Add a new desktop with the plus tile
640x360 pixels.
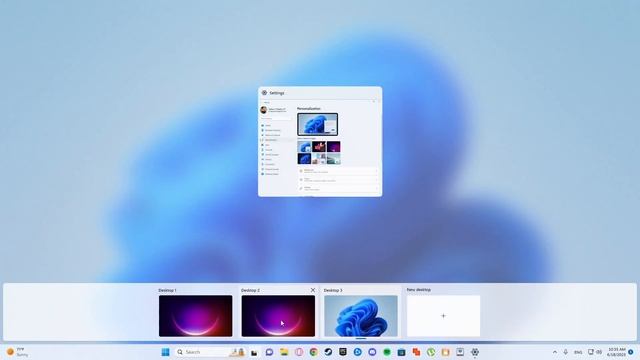tap(443, 316)
